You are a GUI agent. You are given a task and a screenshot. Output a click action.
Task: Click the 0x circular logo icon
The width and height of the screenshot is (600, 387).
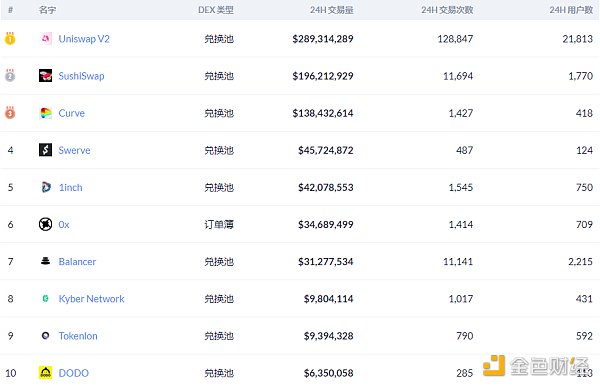[x=46, y=224]
